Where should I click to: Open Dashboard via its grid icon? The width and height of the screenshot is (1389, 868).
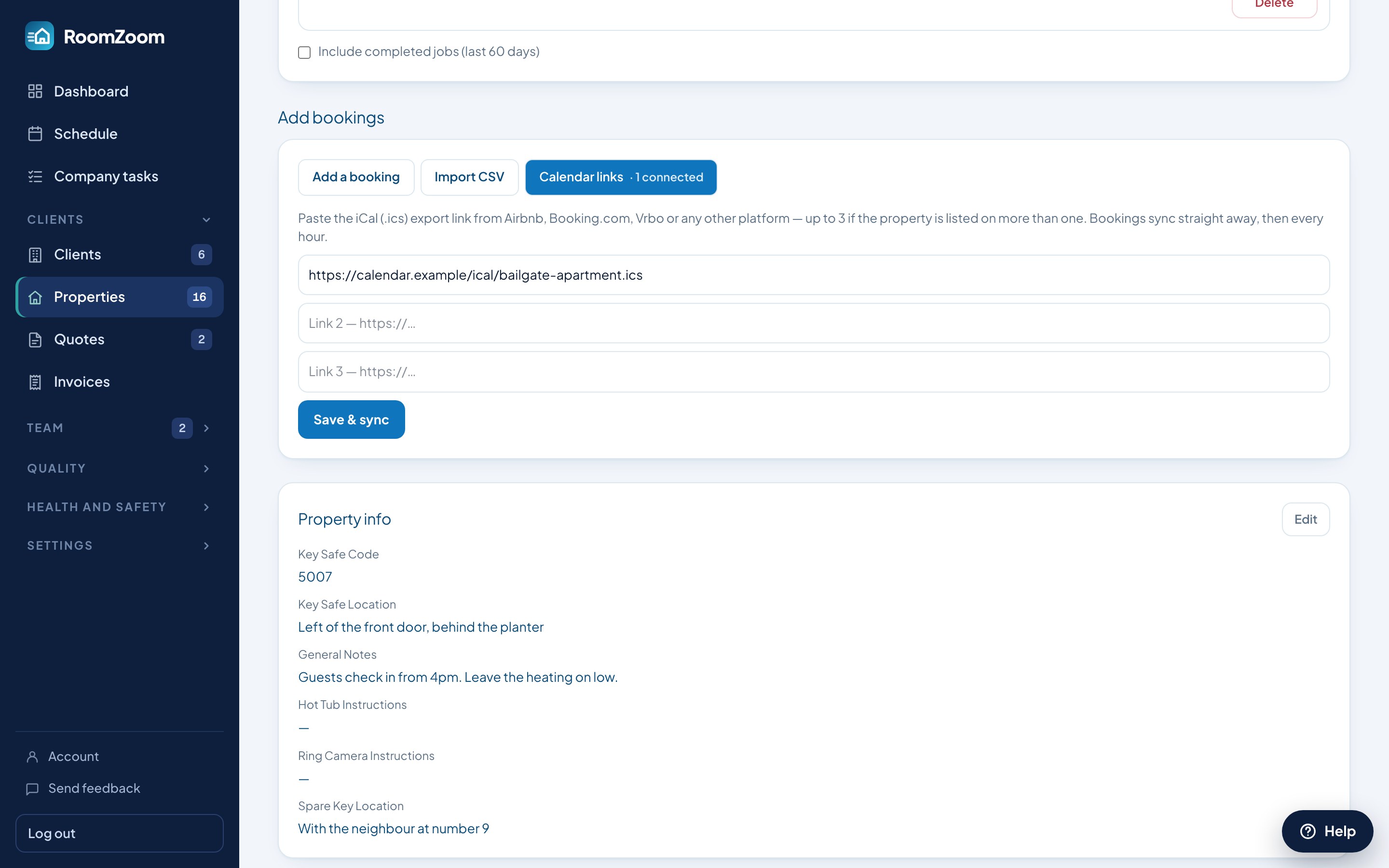click(35, 91)
